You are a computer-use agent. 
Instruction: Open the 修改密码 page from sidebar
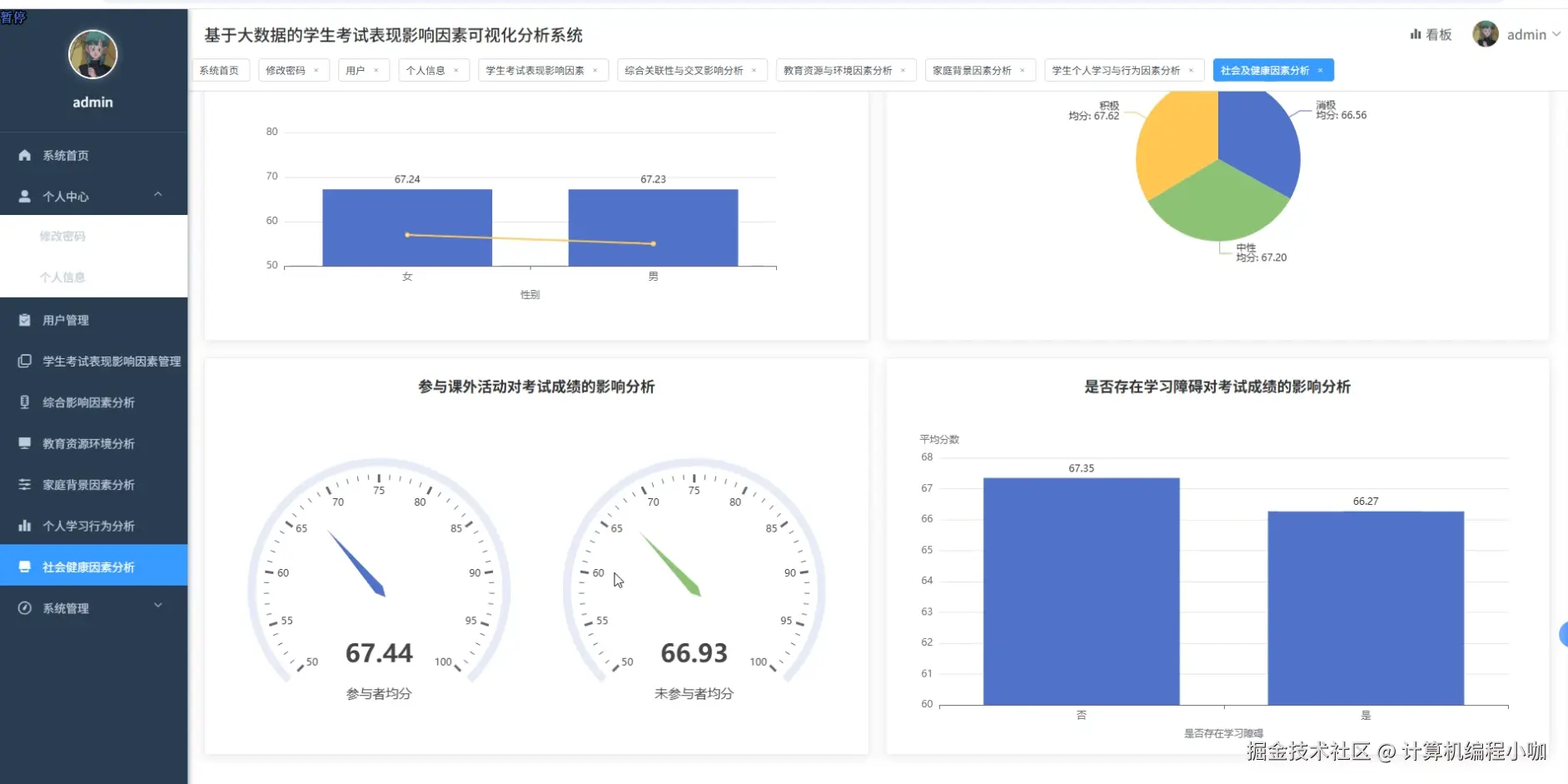coord(62,236)
